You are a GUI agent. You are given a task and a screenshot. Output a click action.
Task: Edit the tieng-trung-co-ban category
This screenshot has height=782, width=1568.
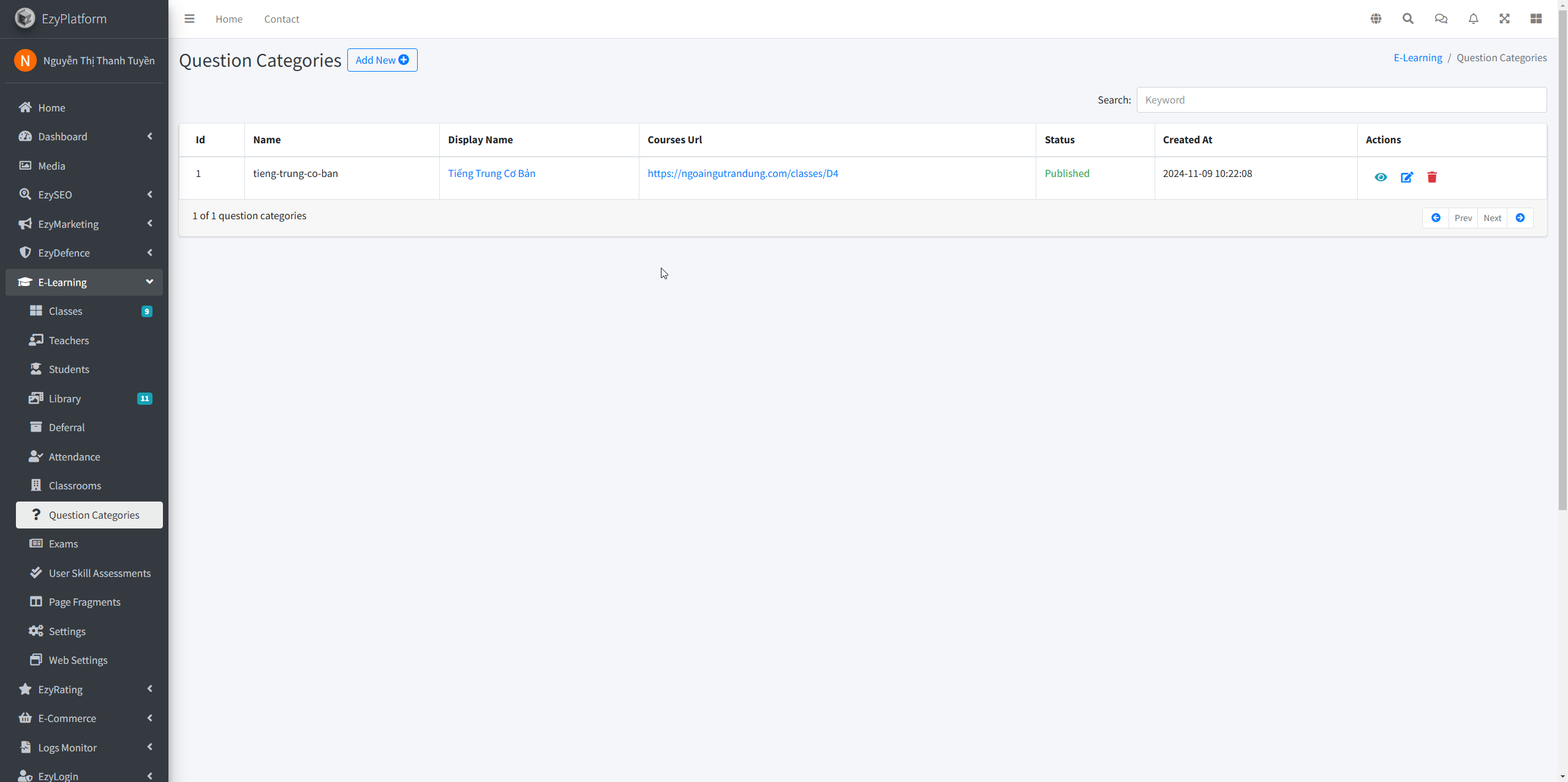tap(1406, 178)
